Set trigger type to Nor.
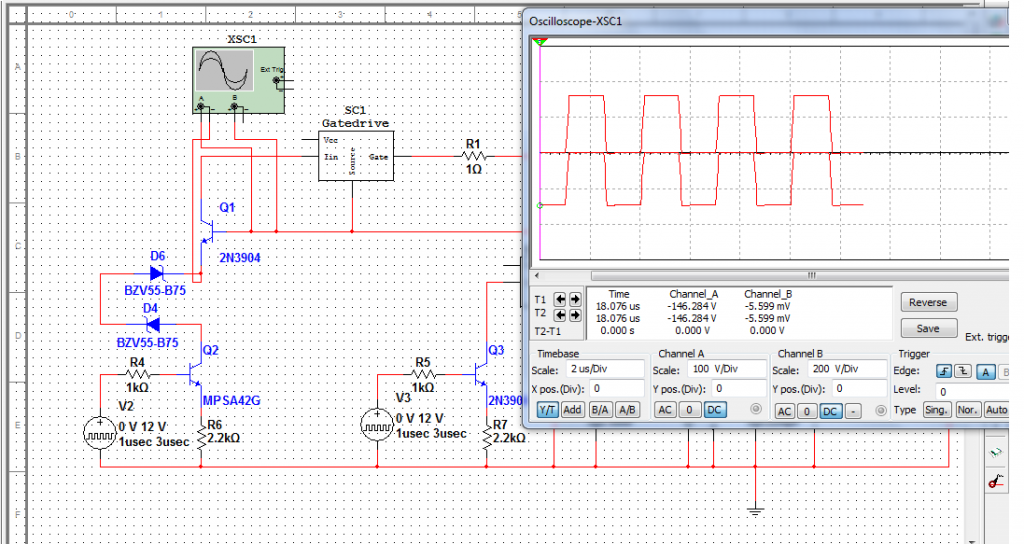 [967, 410]
